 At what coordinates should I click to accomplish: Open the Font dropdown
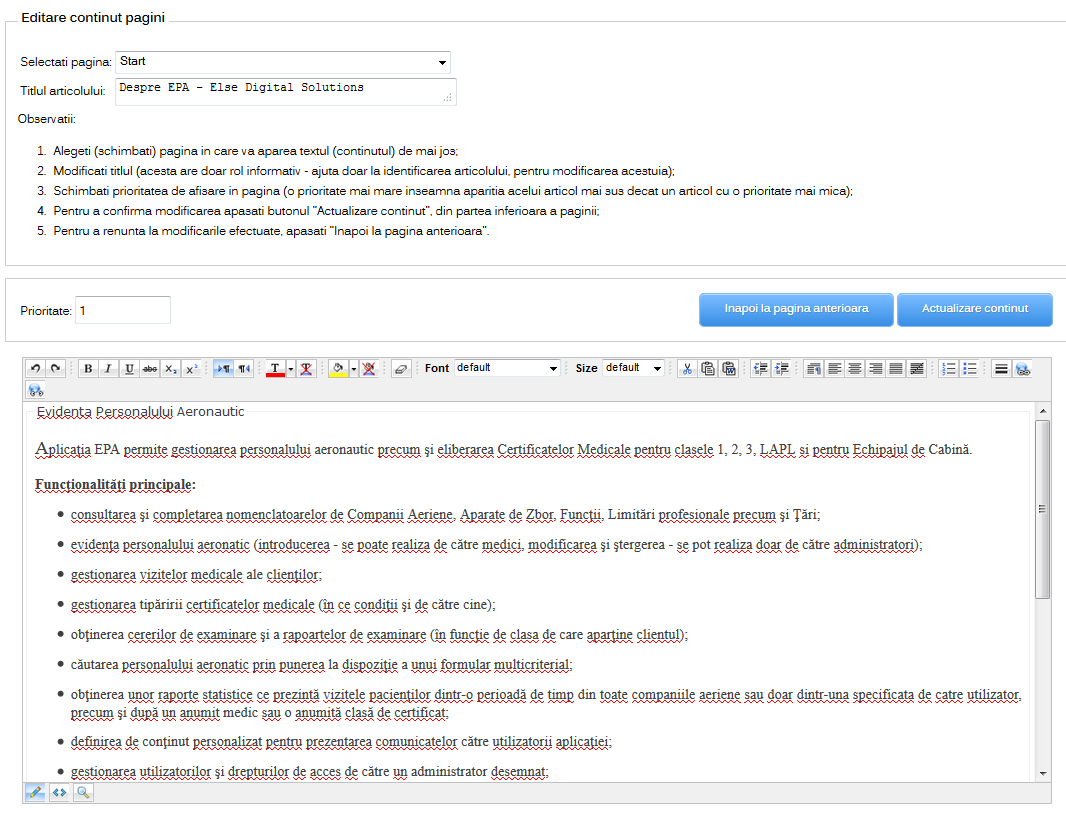(506, 368)
